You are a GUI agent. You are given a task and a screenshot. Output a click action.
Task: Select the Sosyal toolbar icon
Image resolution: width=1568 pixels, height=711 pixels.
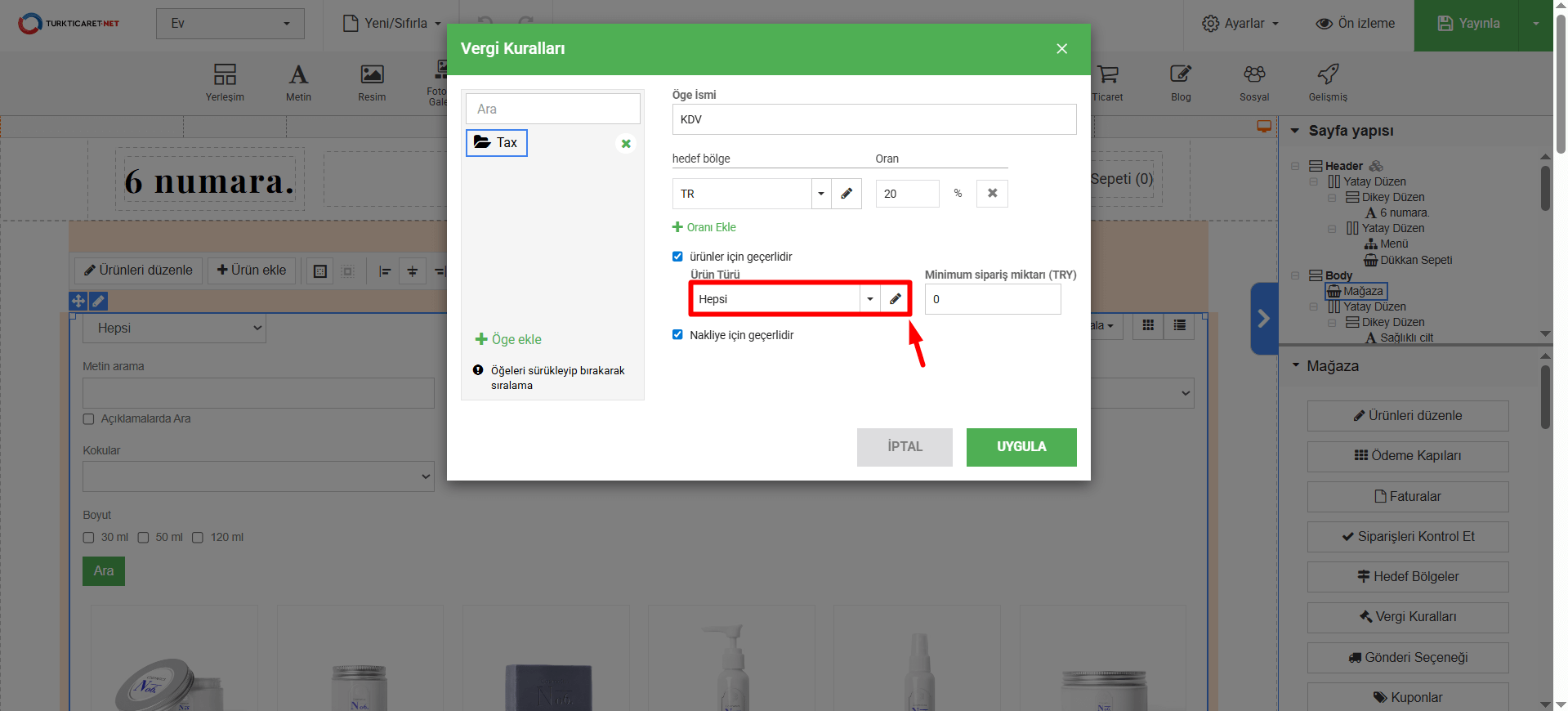[1254, 82]
